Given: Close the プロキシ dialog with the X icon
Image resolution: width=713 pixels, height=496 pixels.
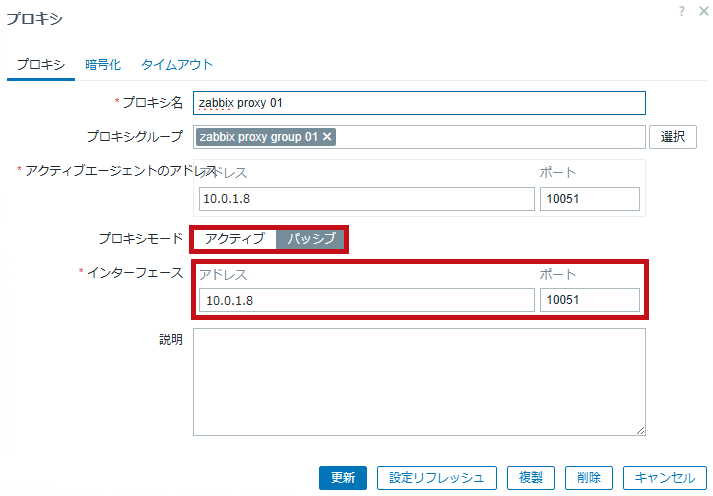Looking at the screenshot, I should click(703, 11).
